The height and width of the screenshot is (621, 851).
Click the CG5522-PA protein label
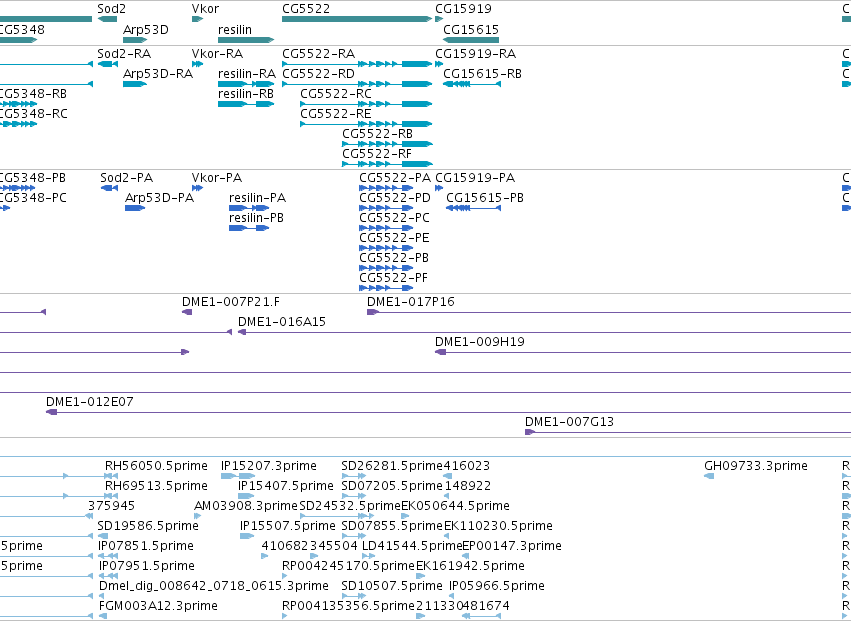click(395, 178)
